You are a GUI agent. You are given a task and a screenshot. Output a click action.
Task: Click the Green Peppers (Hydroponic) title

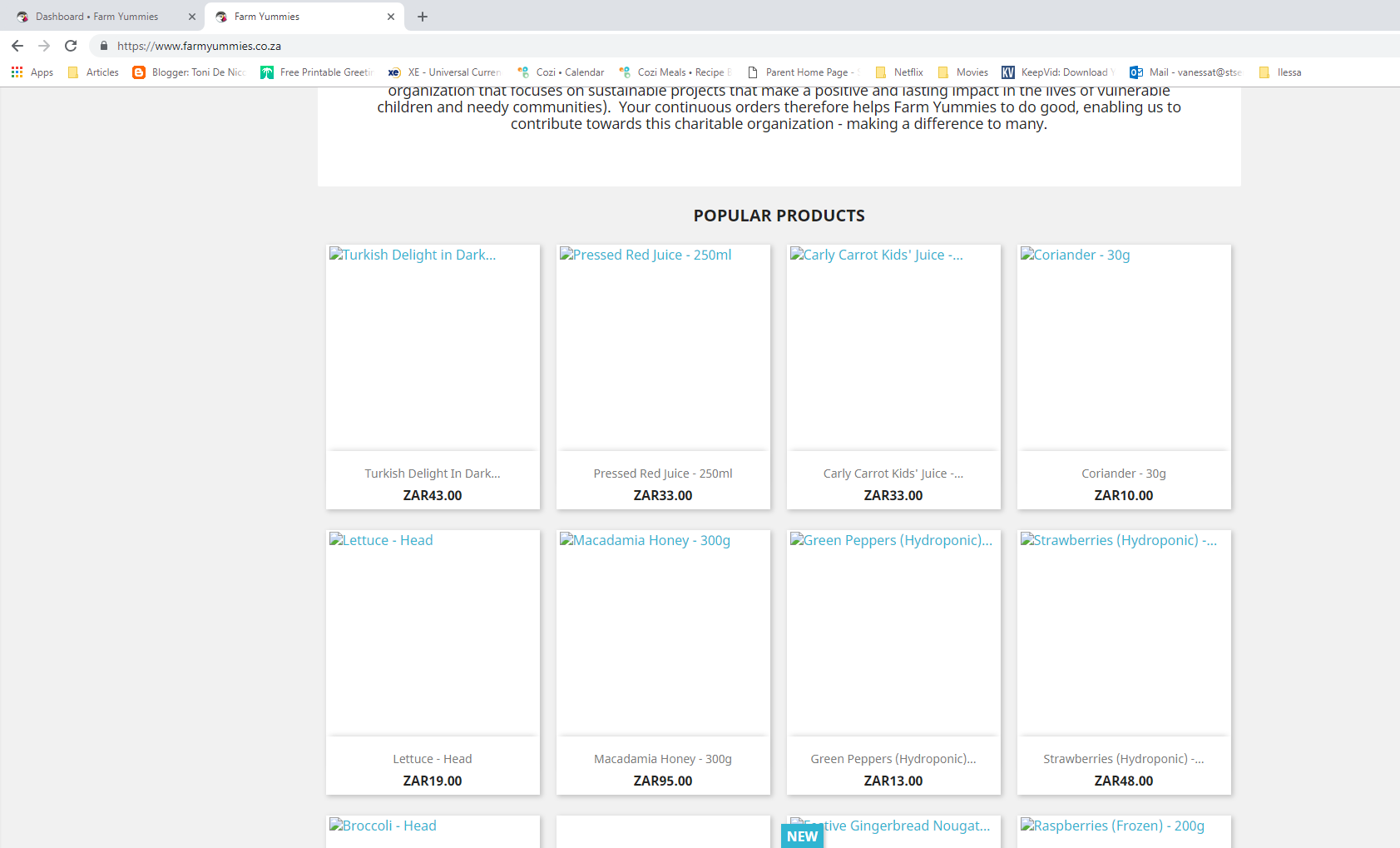[x=893, y=759]
